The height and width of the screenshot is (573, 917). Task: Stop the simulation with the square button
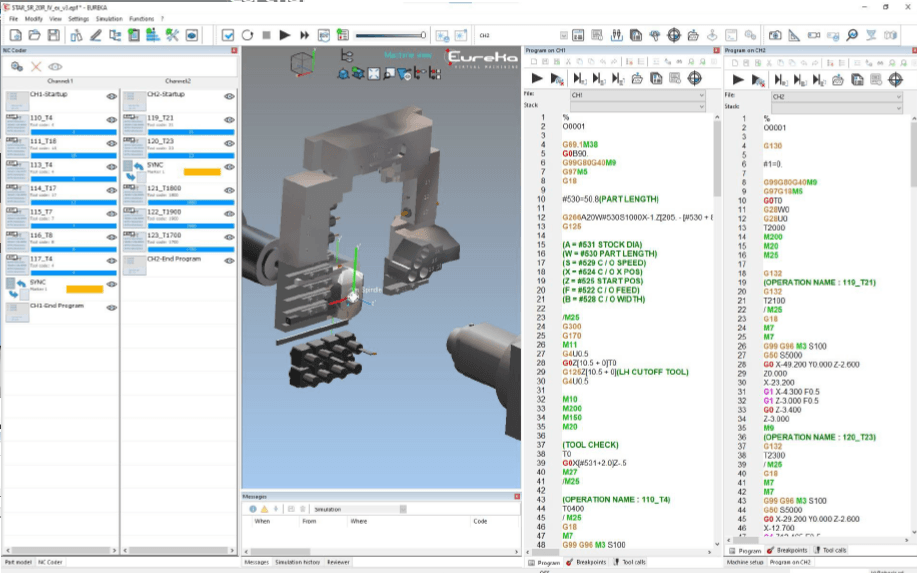[x=266, y=35]
